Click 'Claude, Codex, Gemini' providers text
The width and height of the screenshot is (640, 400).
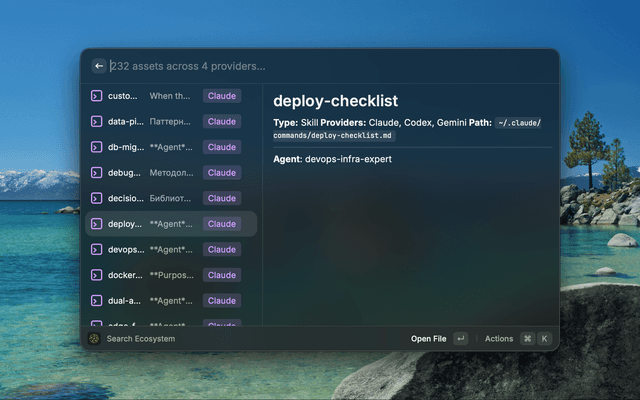(x=417, y=123)
